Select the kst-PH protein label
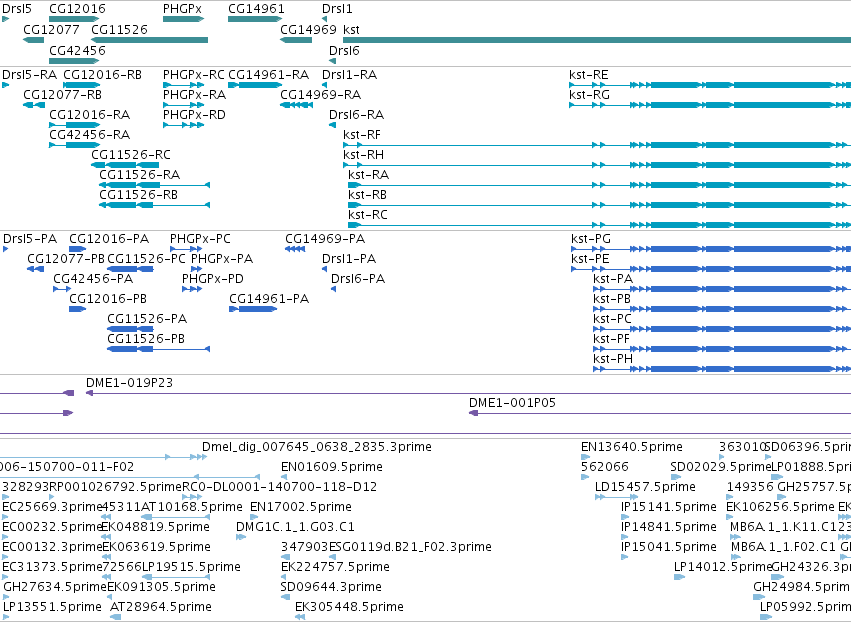Viewport: 851px width, 622px height. click(x=613, y=359)
